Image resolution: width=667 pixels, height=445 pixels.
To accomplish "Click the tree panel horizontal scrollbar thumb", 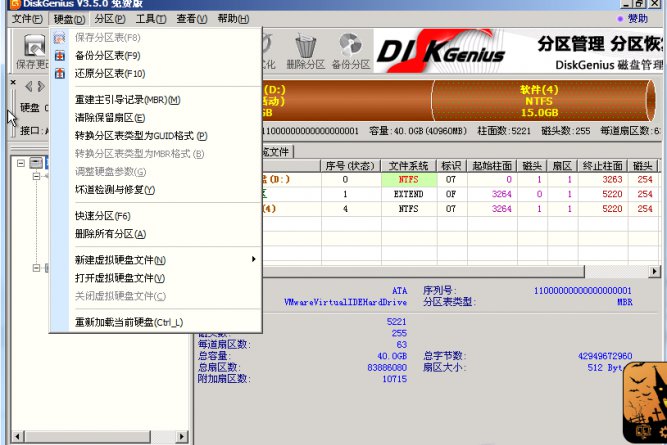I will click(88, 436).
